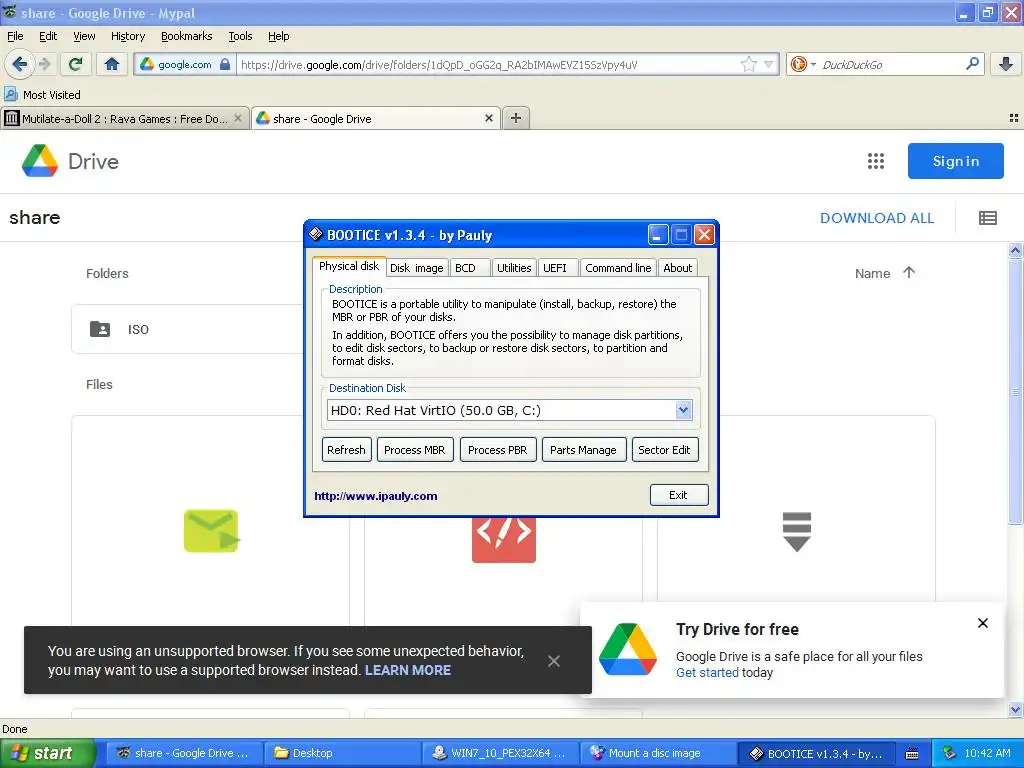
Task: Open the gray download-arrow file thumbnail
Action: point(797,532)
